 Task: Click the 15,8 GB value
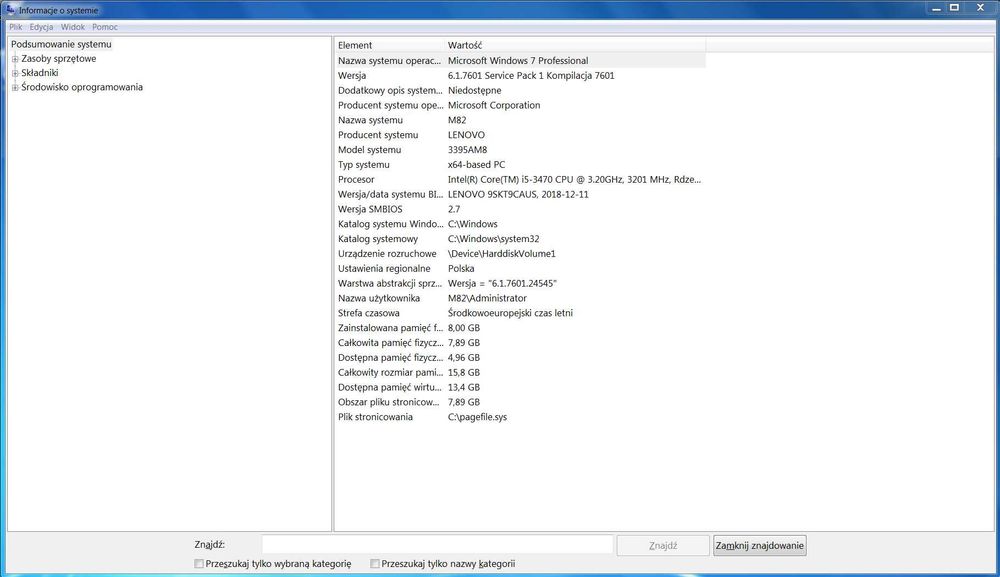point(464,372)
